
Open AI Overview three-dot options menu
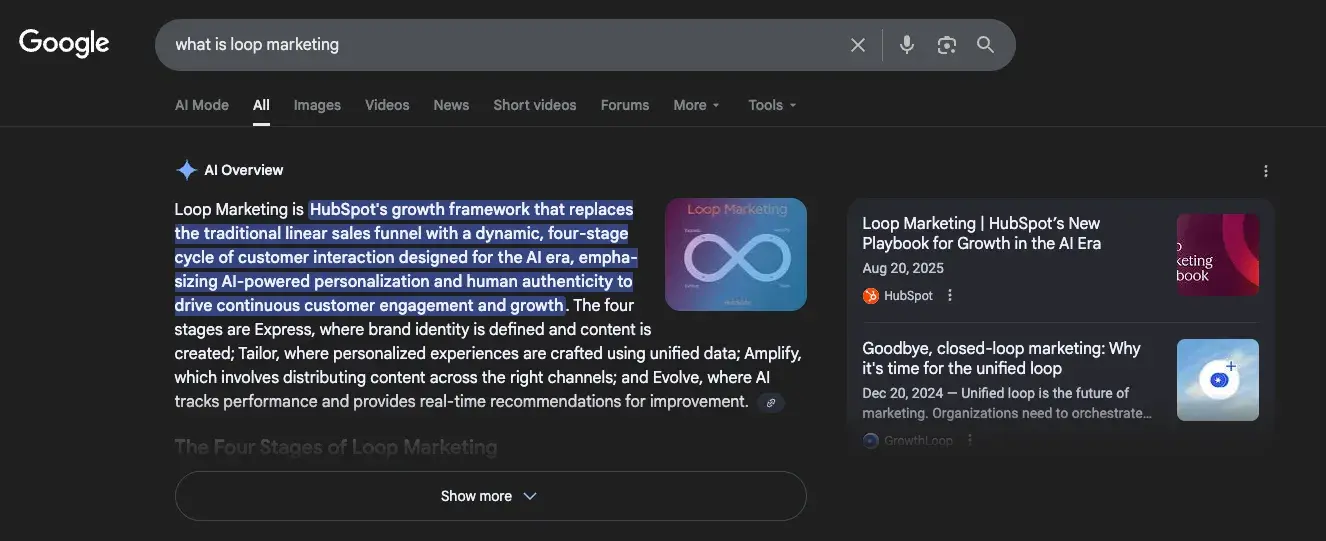click(1265, 171)
